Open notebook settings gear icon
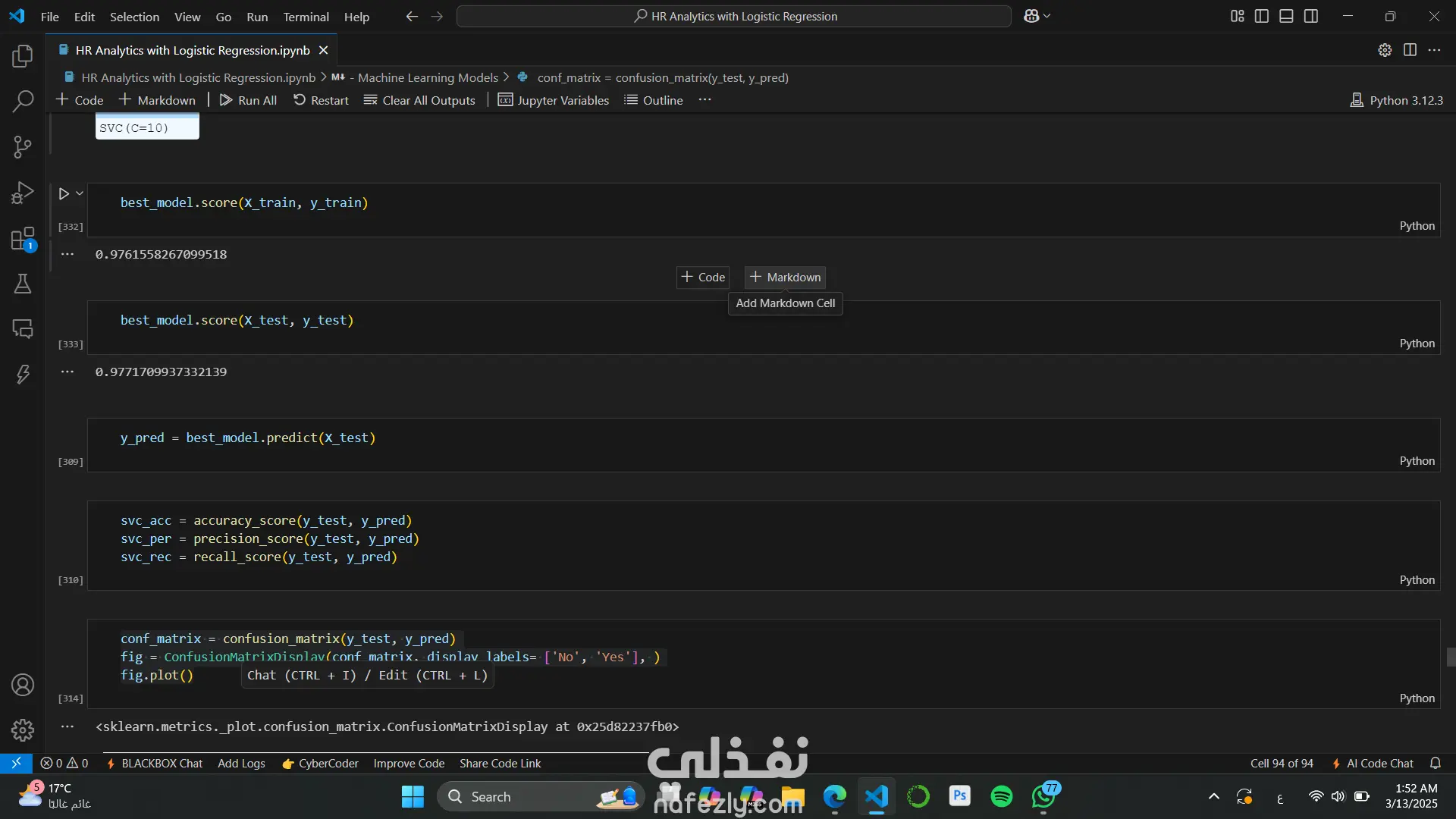Image resolution: width=1456 pixels, height=819 pixels. pos(1385,50)
